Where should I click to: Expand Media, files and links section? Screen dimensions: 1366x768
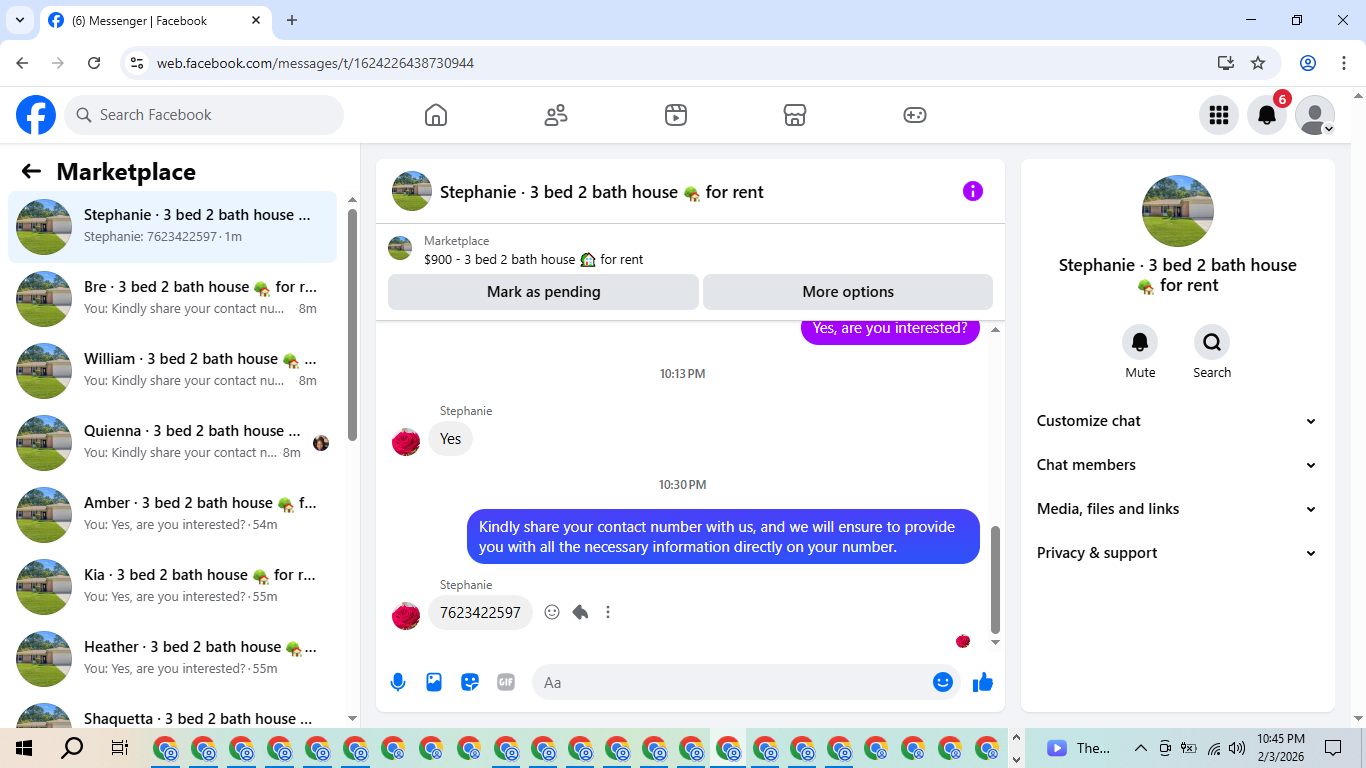(x=1177, y=509)
